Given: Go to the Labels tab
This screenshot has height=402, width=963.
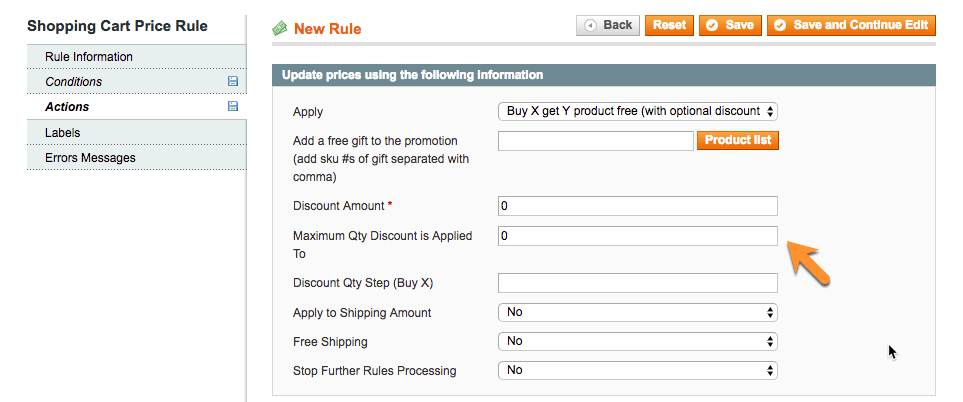Looking at the screenshot, I should [63, 132].
